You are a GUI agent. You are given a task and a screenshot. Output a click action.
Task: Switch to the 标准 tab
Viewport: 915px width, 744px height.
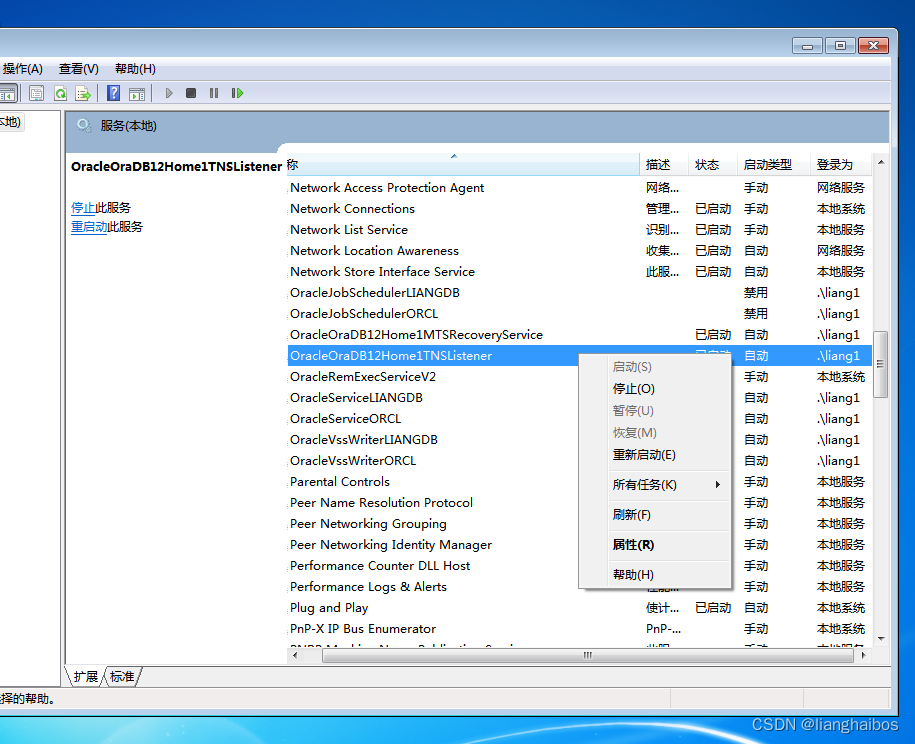(x=122, y=676)
